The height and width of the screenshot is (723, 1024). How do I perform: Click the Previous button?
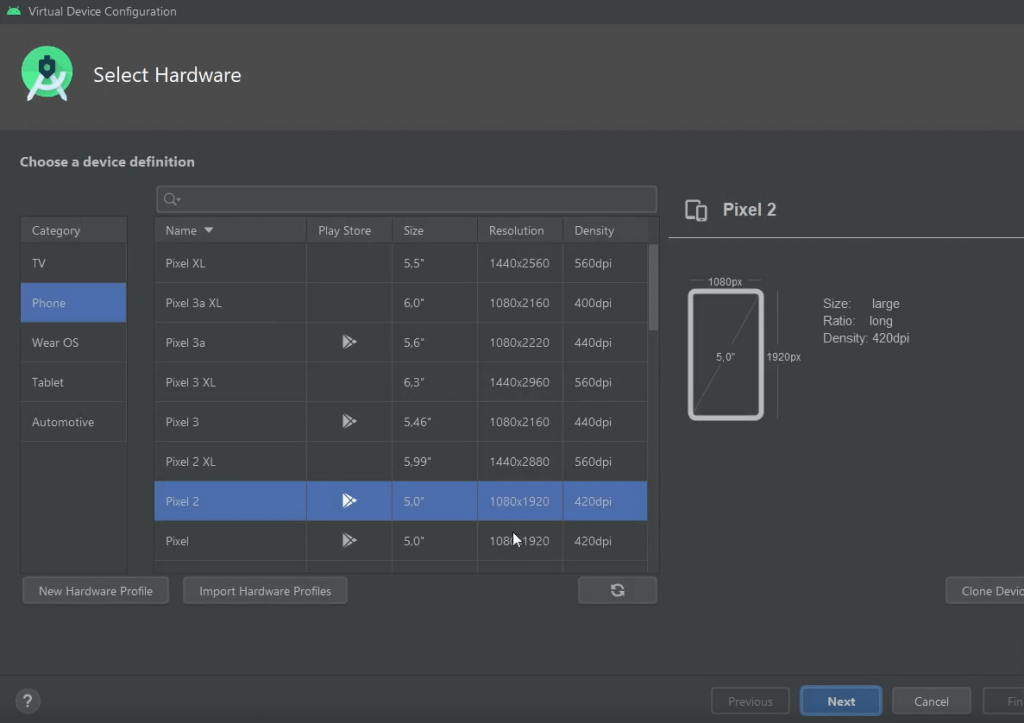[750, 701]
